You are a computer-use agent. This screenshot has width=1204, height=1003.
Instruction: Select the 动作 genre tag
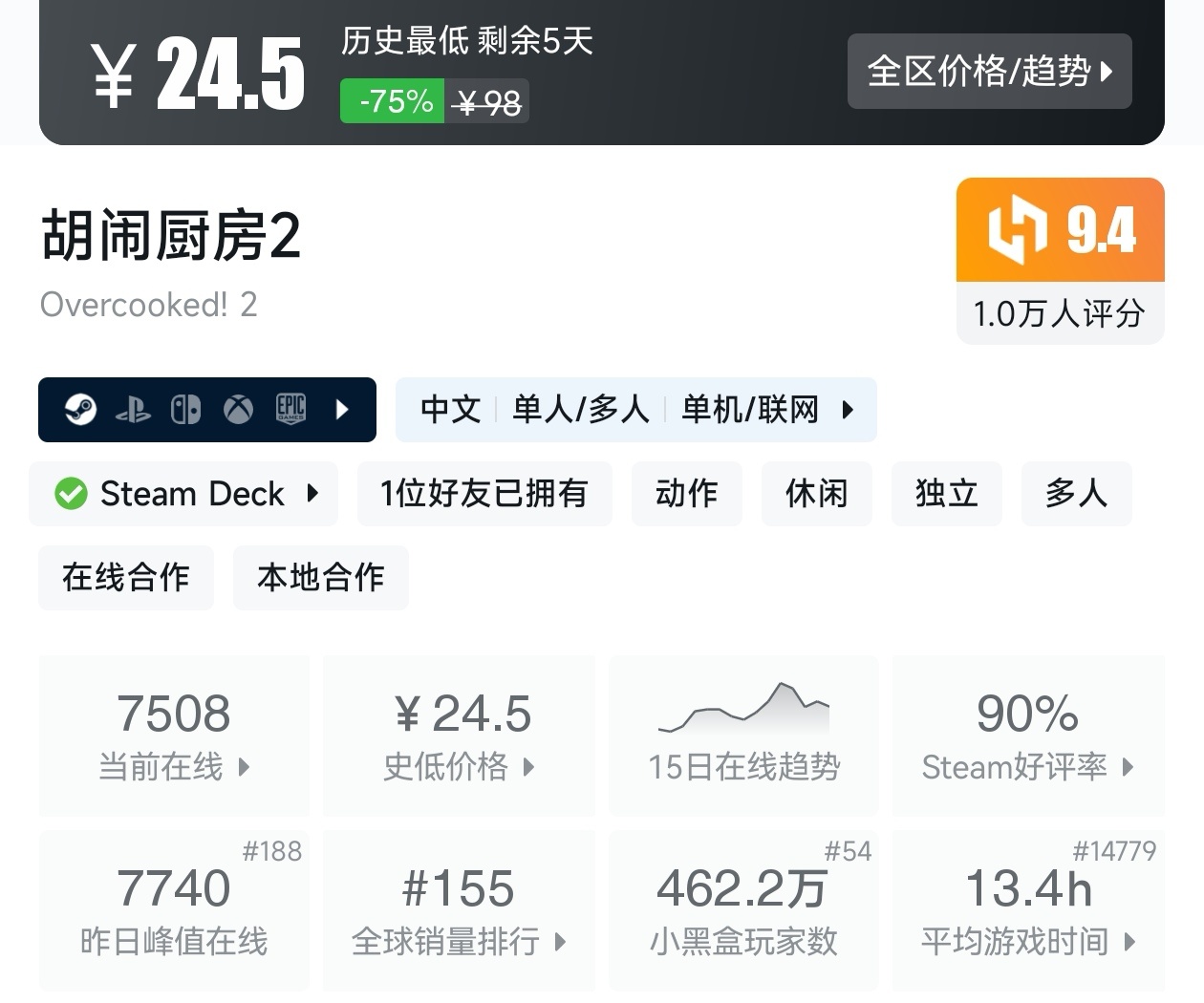(x=686, y=494)
